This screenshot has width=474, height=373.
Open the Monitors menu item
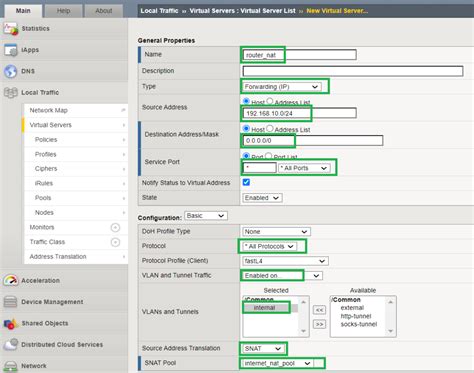coord(42,227)
